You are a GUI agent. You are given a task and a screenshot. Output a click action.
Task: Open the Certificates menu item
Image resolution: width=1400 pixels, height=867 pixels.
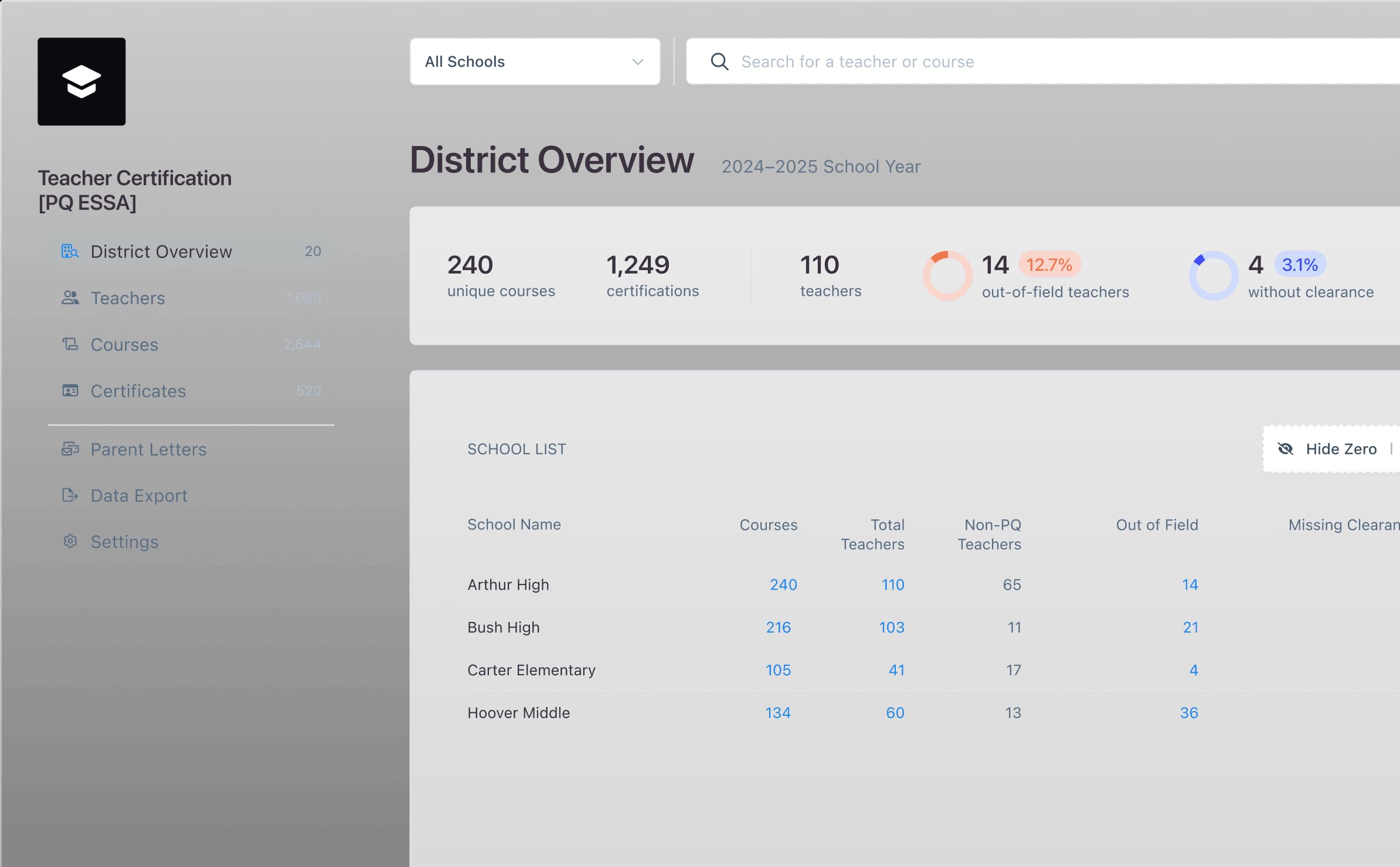point(138,391)
